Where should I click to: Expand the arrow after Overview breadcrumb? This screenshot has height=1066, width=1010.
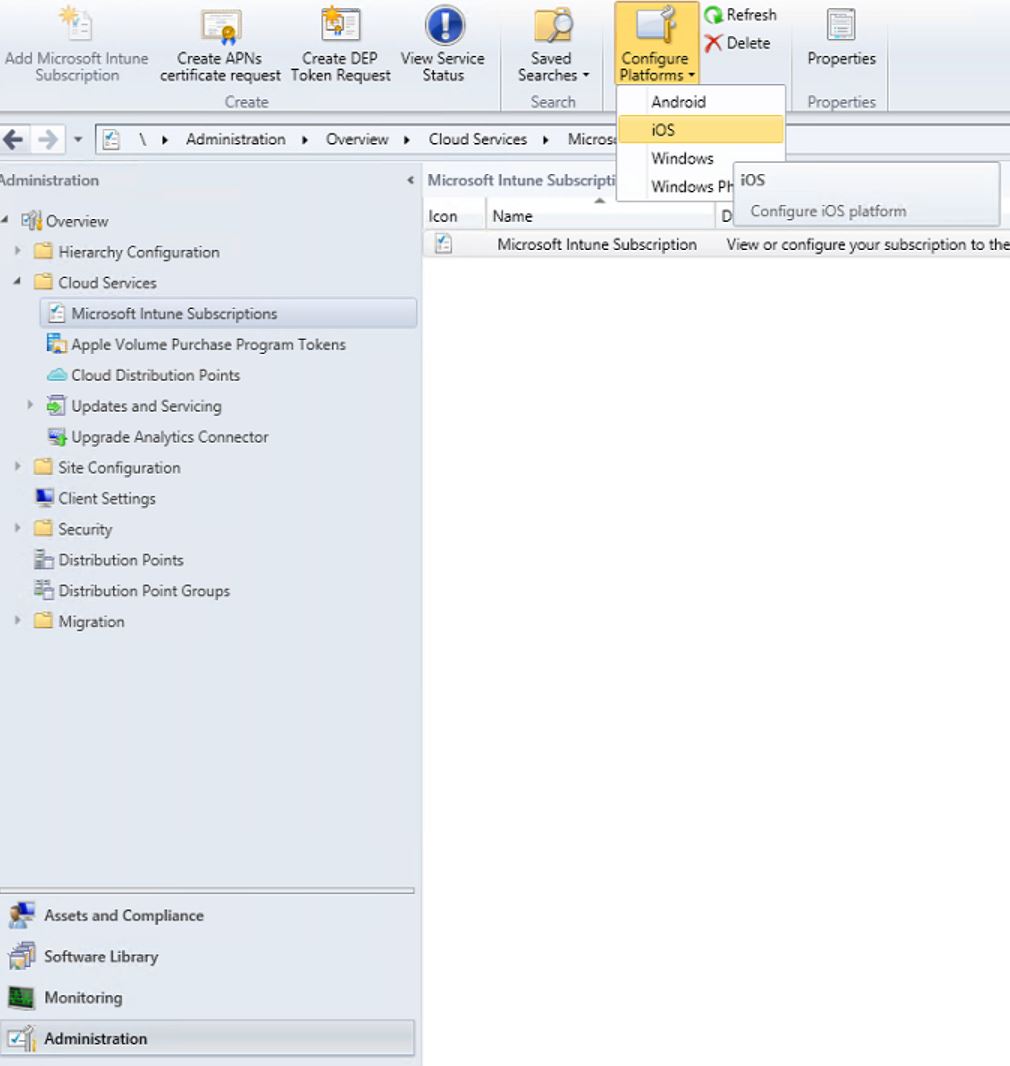point(406,140)
